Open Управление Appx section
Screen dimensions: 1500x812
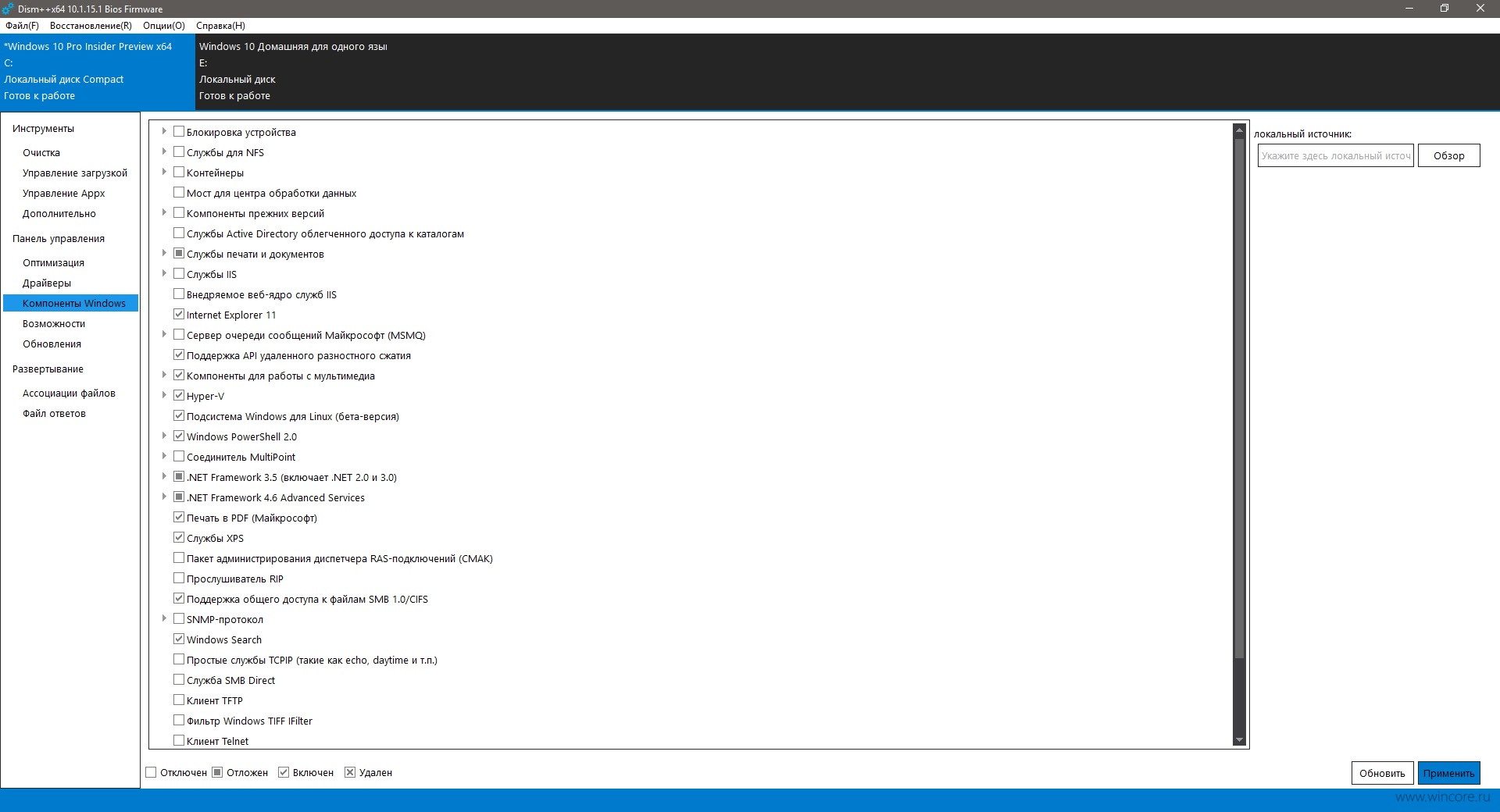[x=63, y=194]
